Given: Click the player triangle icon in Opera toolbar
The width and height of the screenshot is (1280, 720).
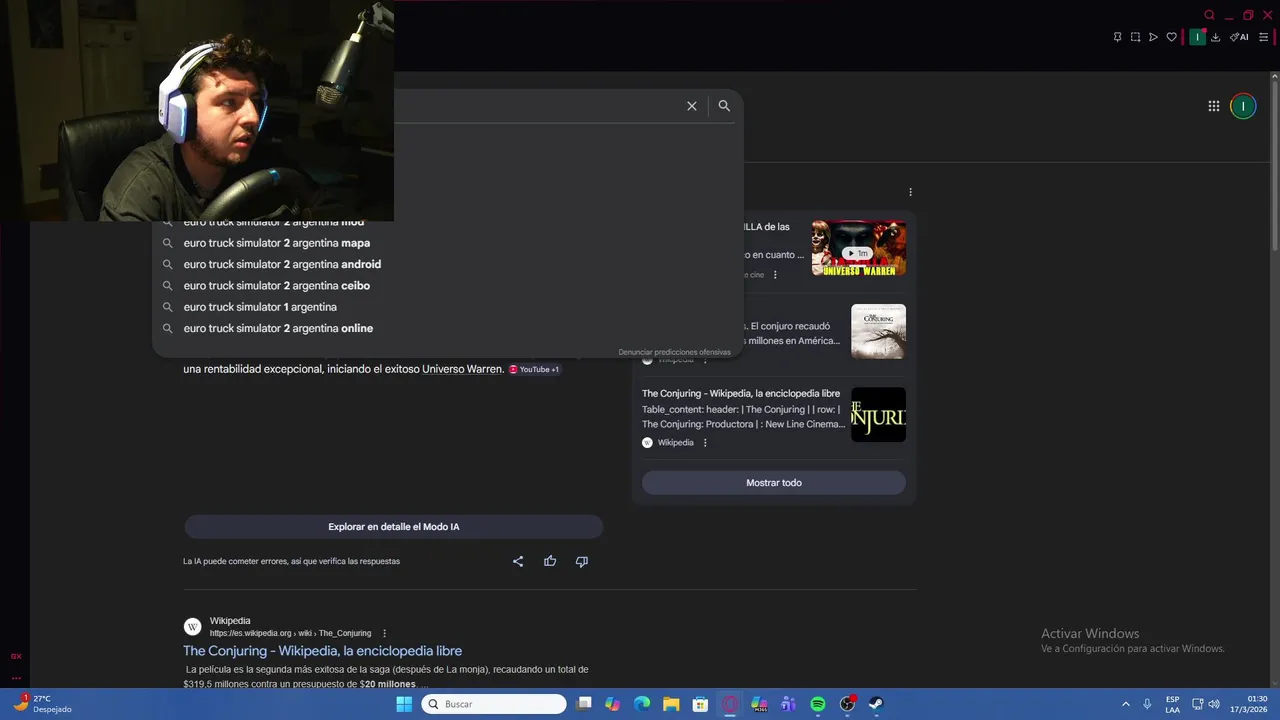Looking at the screenshot, I should (x=1153, y=37).
